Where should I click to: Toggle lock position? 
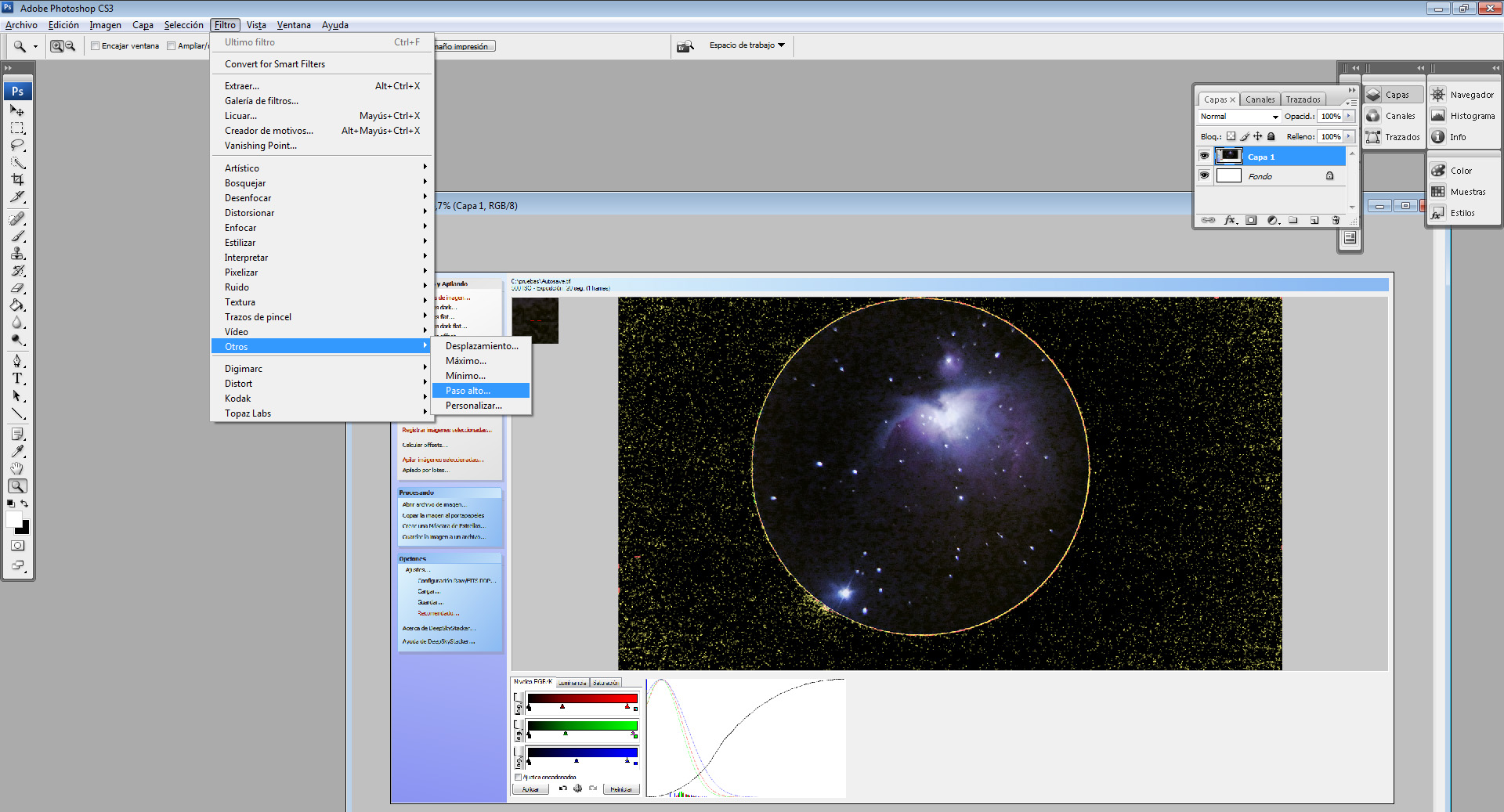[1257, 136]
